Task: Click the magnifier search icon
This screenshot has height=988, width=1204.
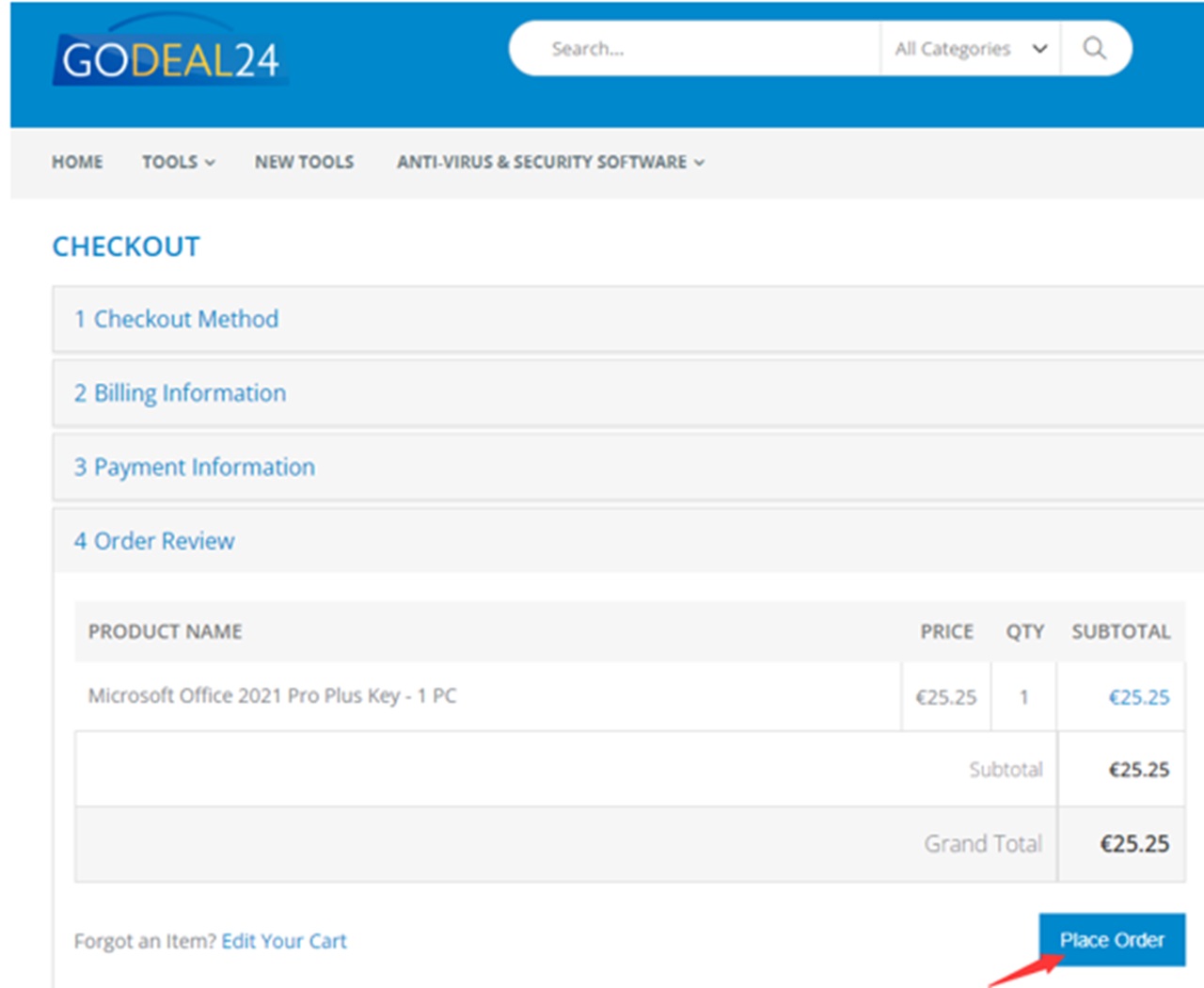Action: click(1094, 48)
